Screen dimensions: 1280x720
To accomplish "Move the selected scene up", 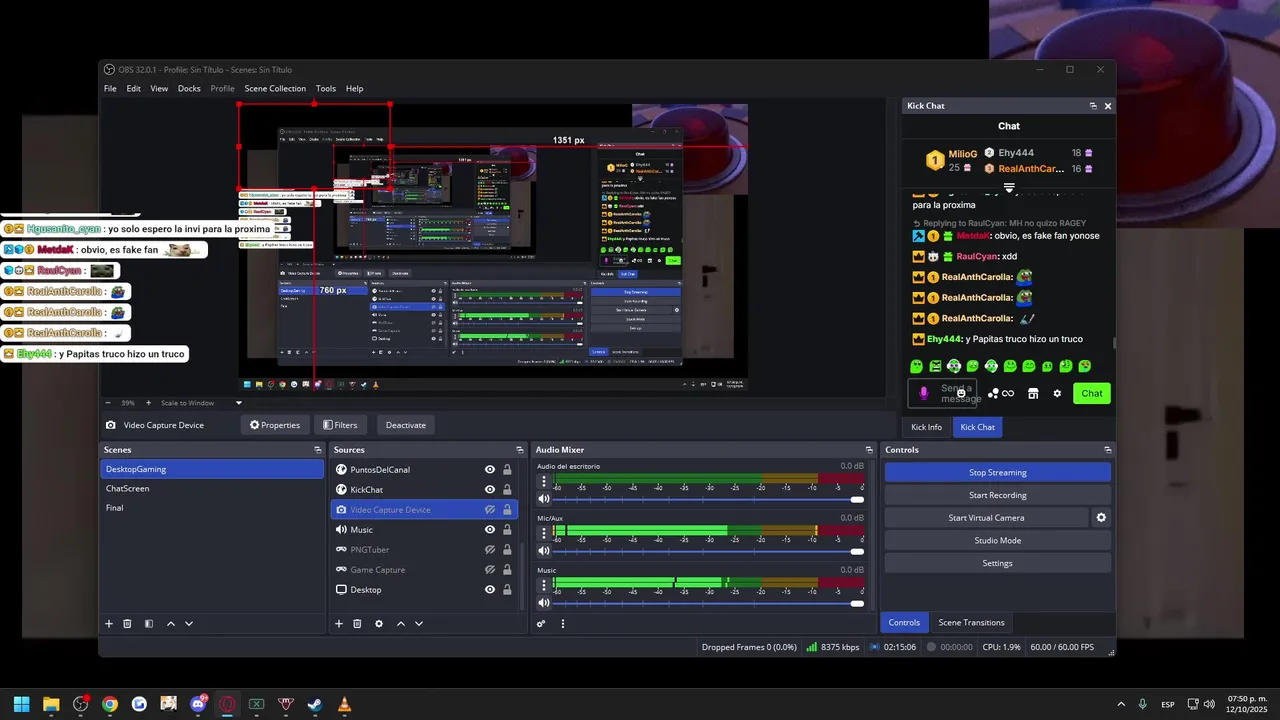I will click(171, 624).
